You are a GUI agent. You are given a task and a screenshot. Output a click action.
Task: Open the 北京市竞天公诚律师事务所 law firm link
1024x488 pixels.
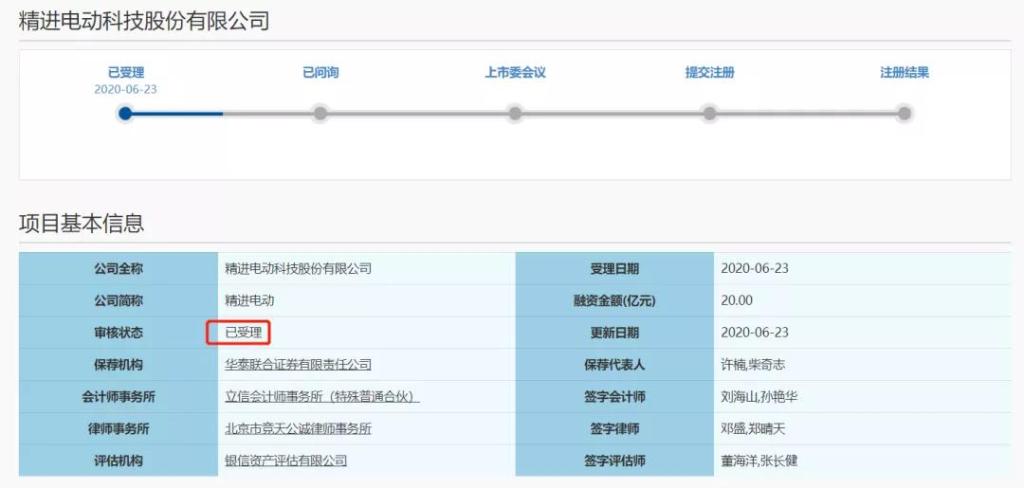(x=298, y=429)
